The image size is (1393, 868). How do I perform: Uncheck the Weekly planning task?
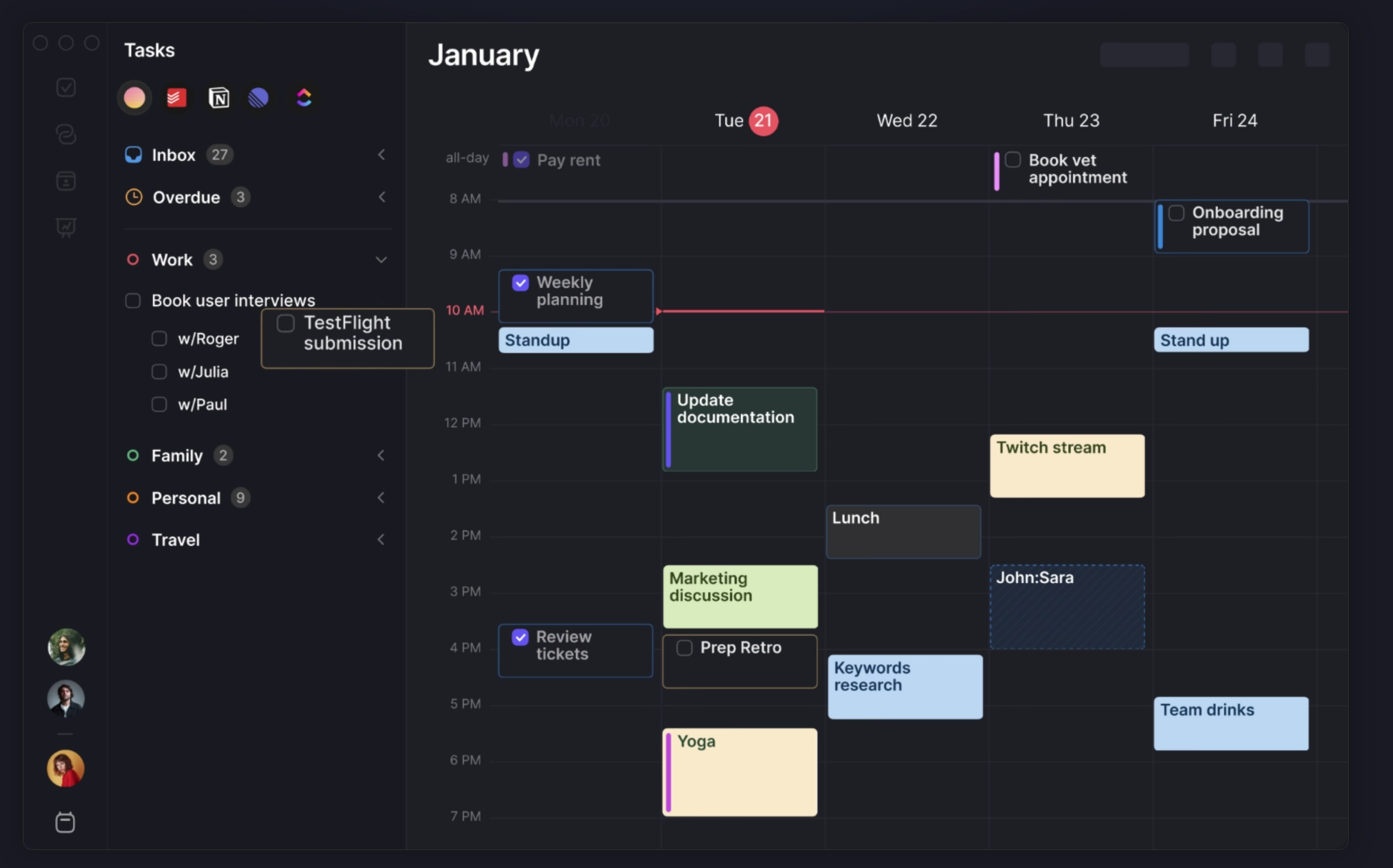click(521, 283)
